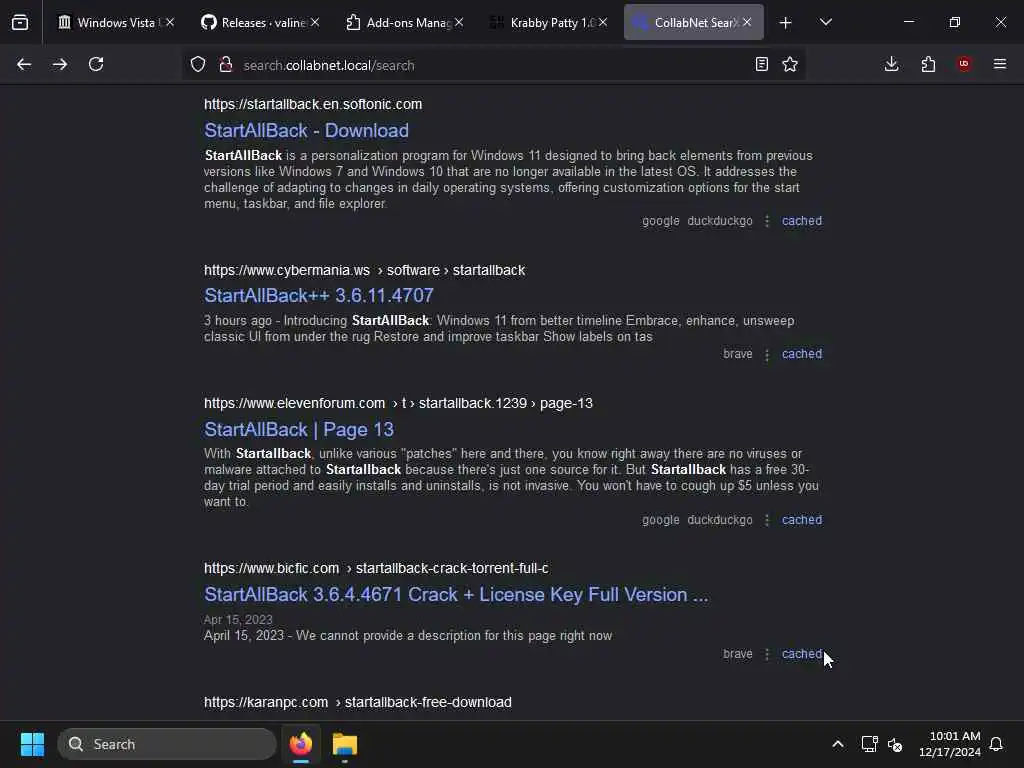The height and width of the screenshot is (768, 1024).
Task: Click elevenforum.com URL breadcrumb
Action: click(398, 404)
